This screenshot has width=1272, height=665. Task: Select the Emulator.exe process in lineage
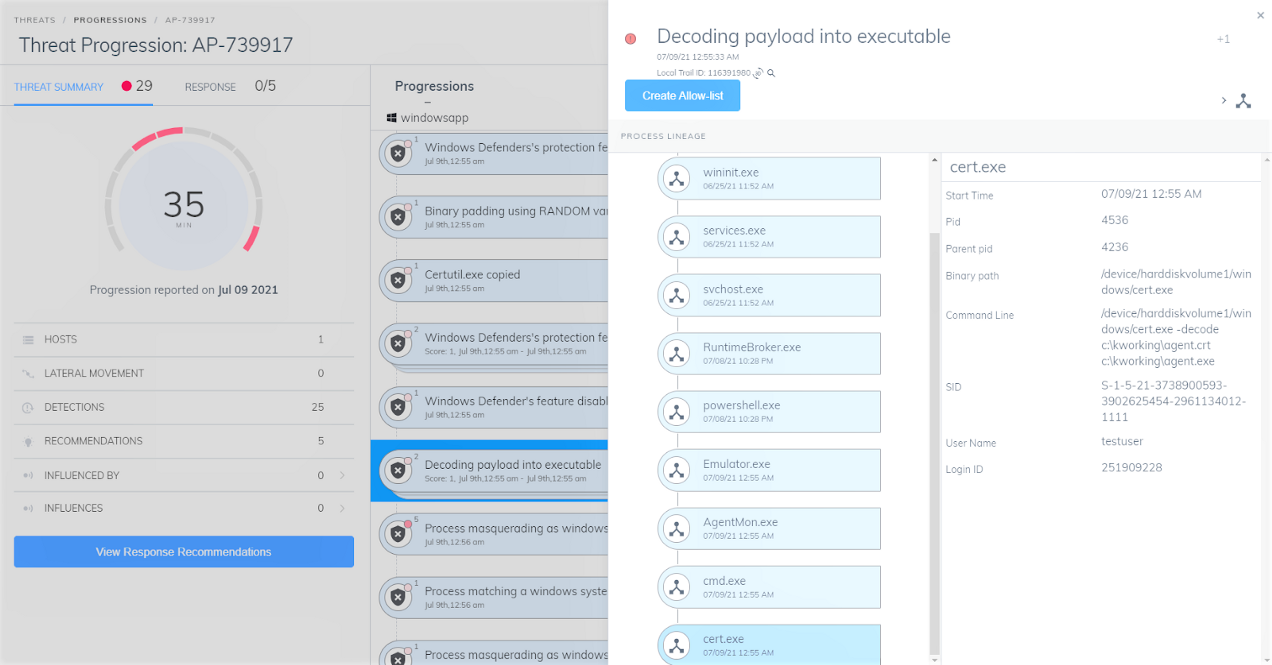(x=769, y=470)
